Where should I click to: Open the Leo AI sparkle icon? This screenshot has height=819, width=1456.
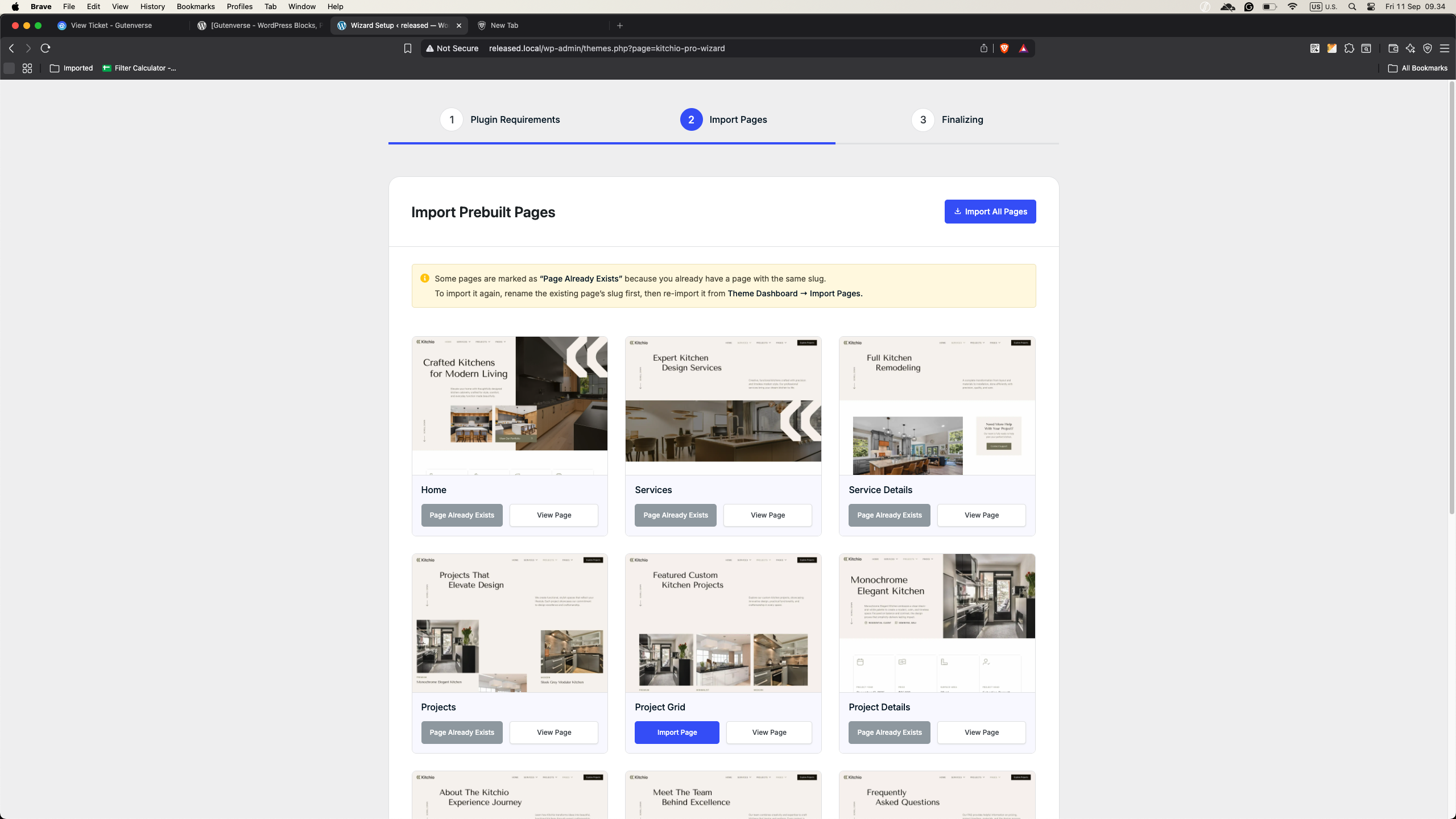1410,48
